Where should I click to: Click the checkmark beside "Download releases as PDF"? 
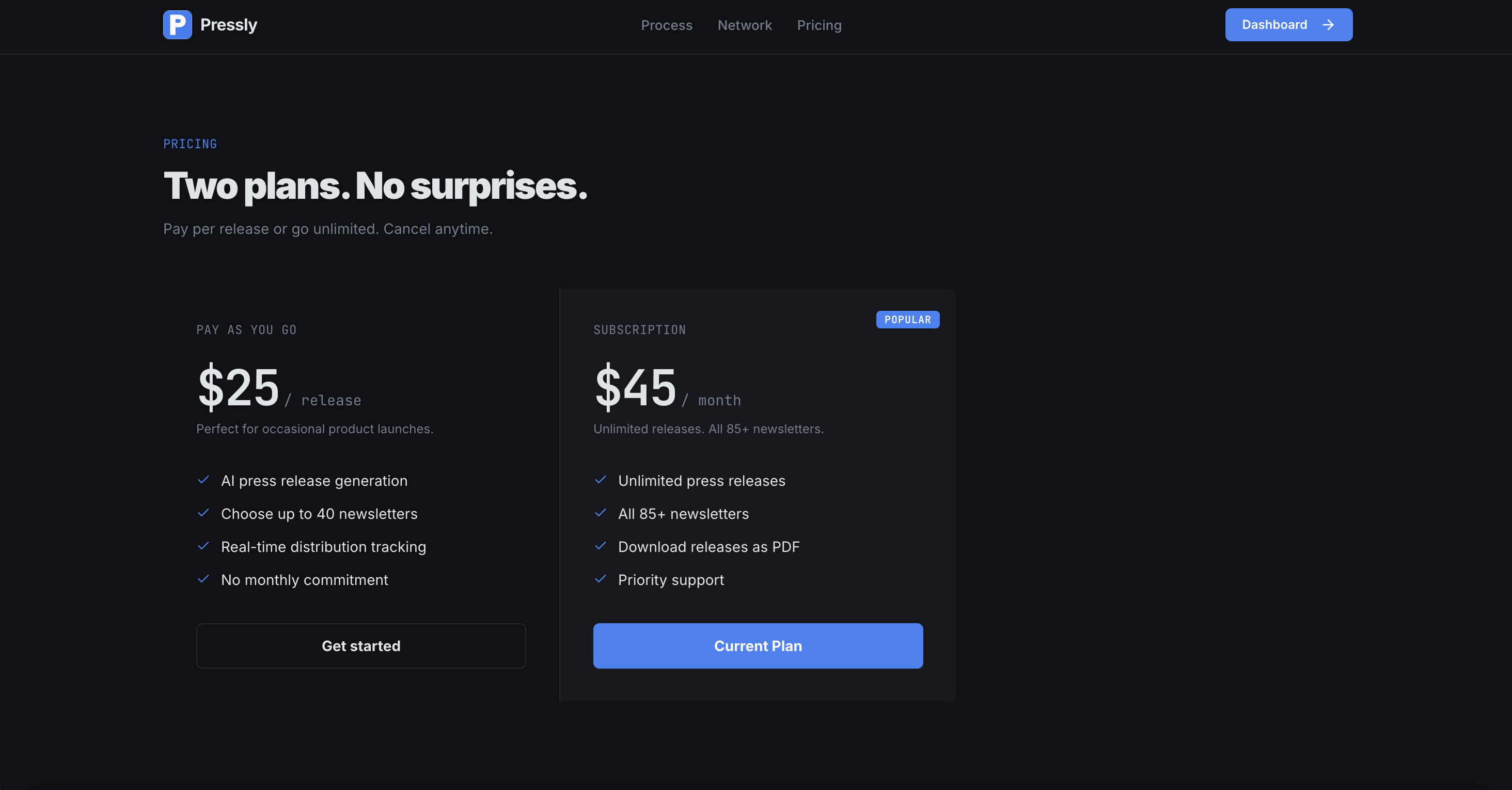601,546
